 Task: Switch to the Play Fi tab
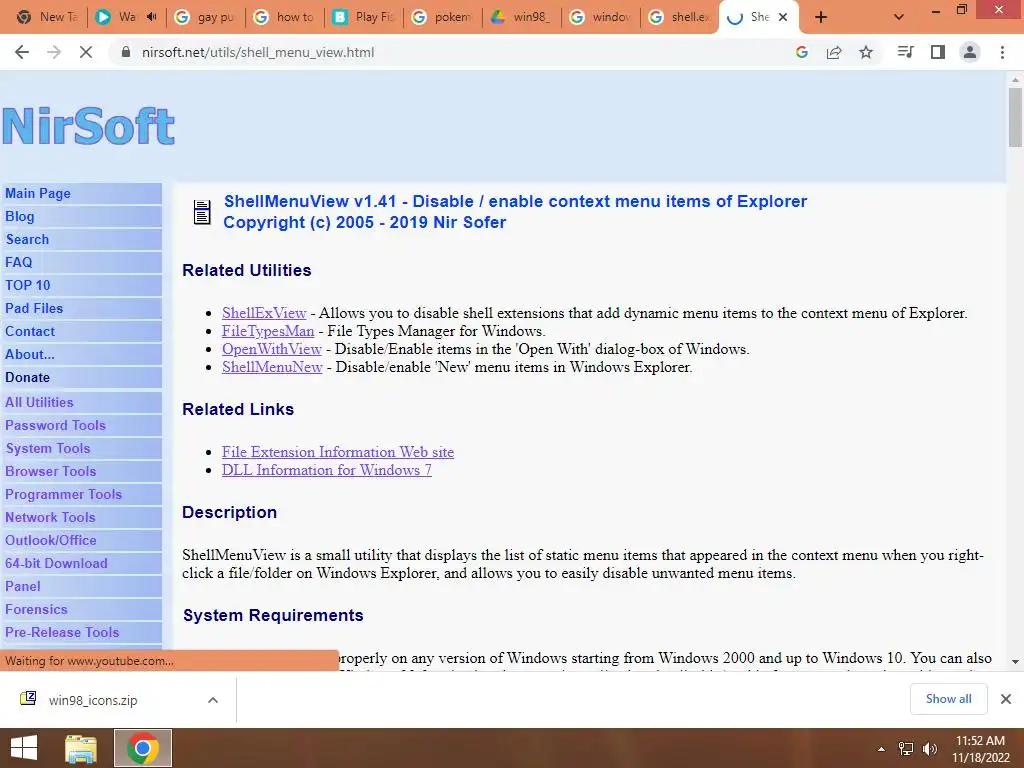click(x=364, y=17)
